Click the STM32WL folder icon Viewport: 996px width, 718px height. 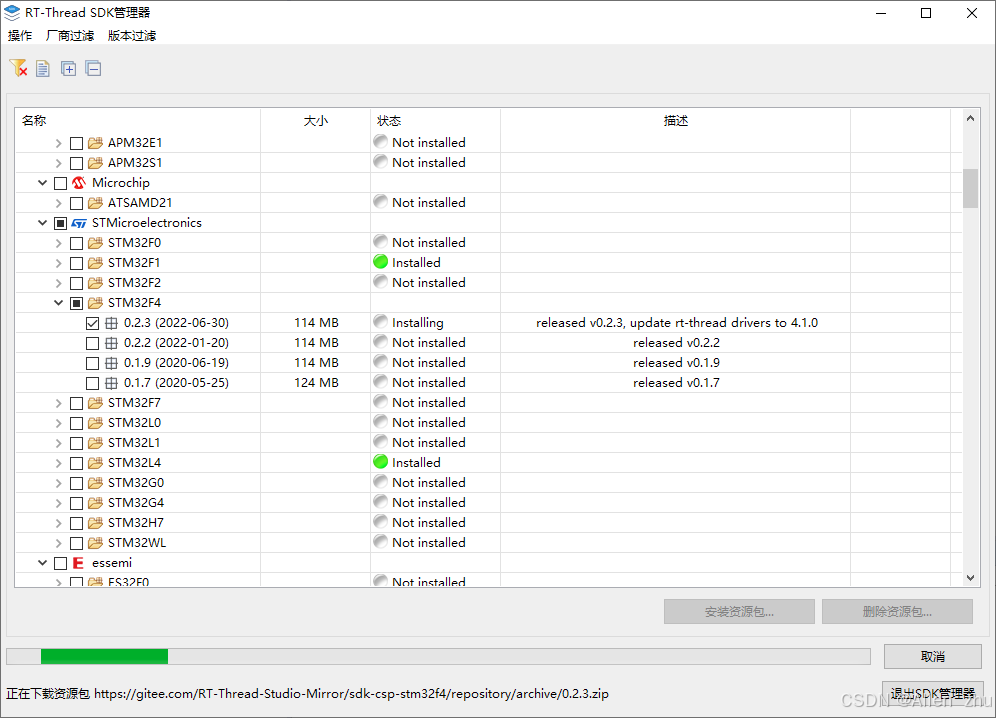coord(95,543)
